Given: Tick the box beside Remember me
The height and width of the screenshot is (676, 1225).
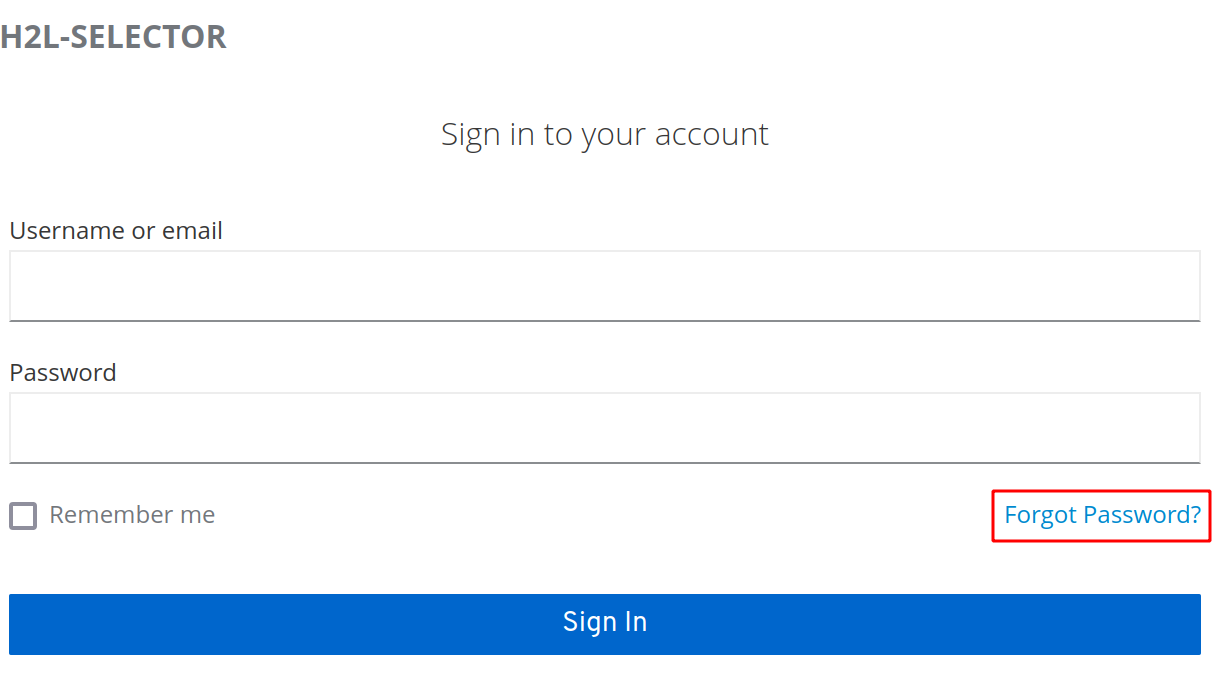Looking at the screenshot, I should click(x=23, y=516).
